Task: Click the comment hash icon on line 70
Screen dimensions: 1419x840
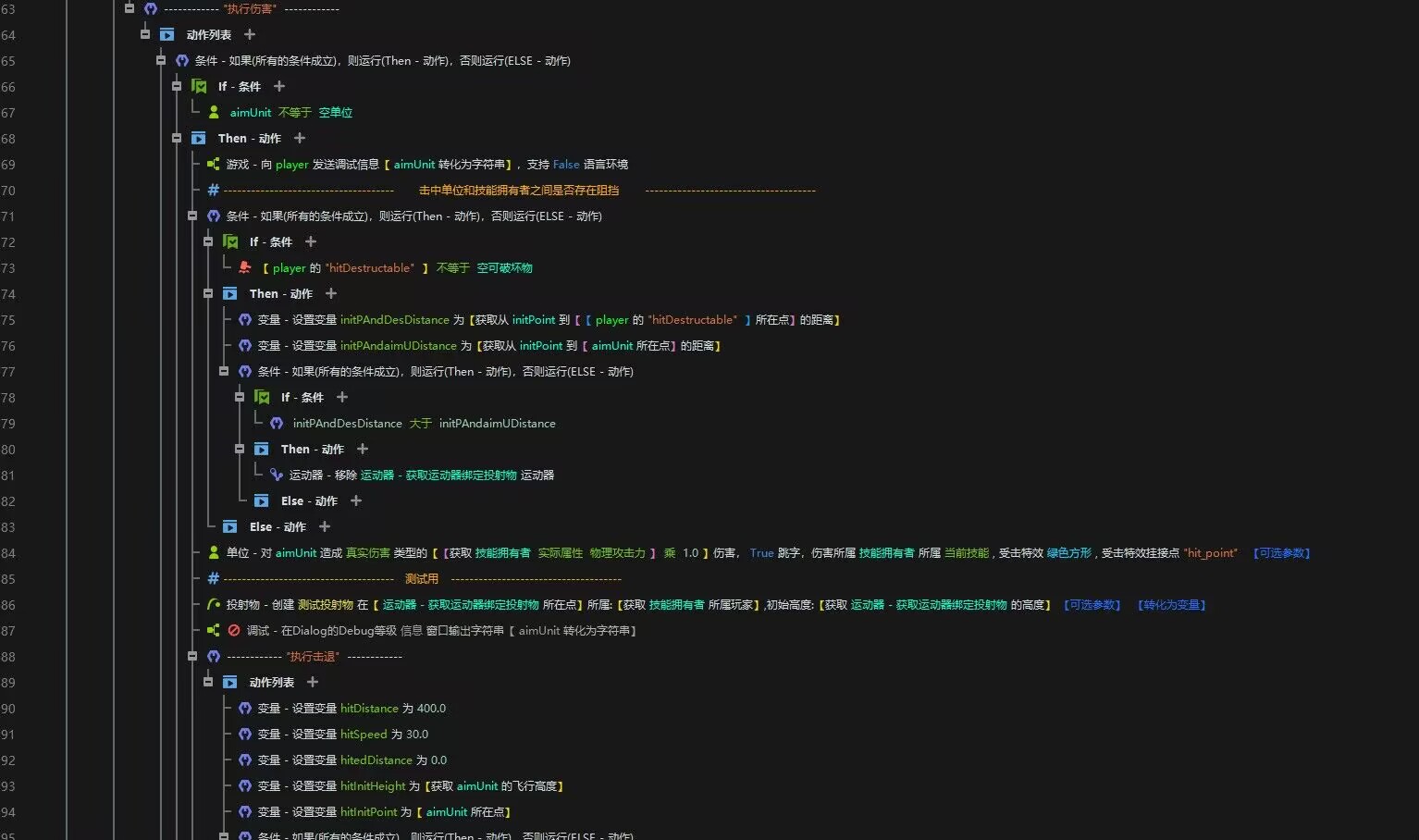Action: coord(214,190)
